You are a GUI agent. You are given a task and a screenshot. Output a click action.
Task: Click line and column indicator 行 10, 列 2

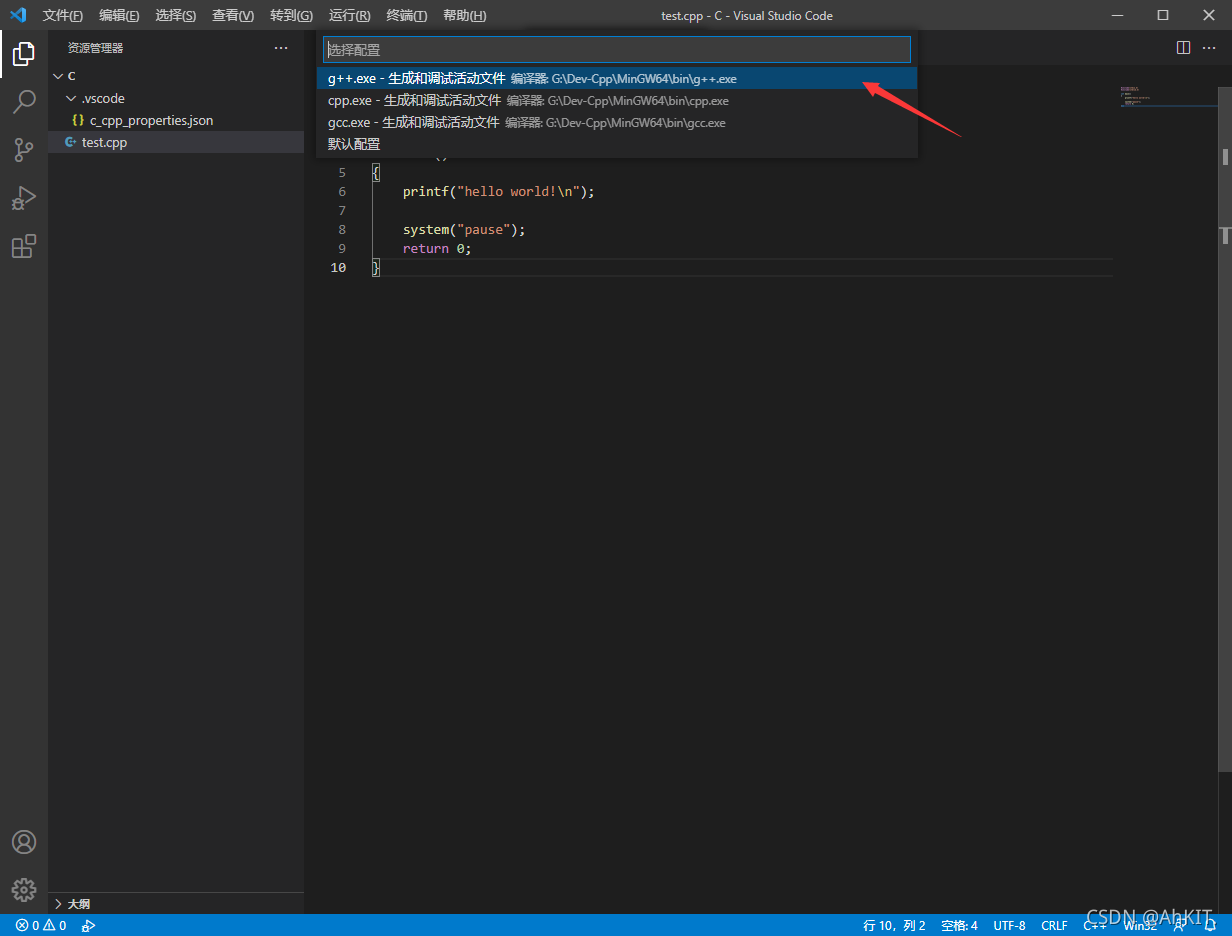click(x=894, y=925)
